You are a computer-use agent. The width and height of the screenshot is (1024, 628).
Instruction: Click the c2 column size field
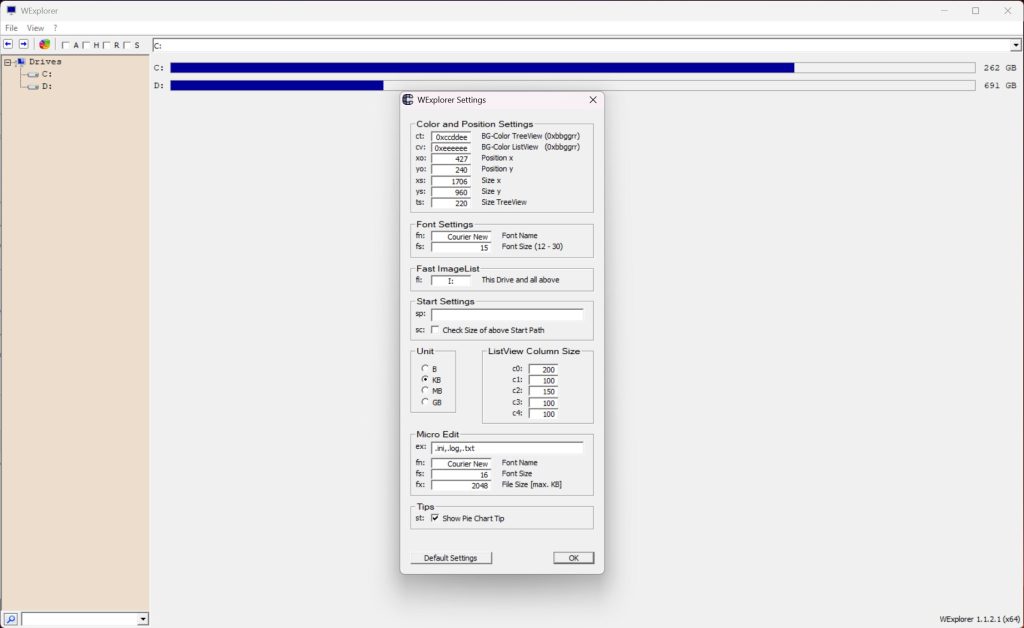[543, 392]
